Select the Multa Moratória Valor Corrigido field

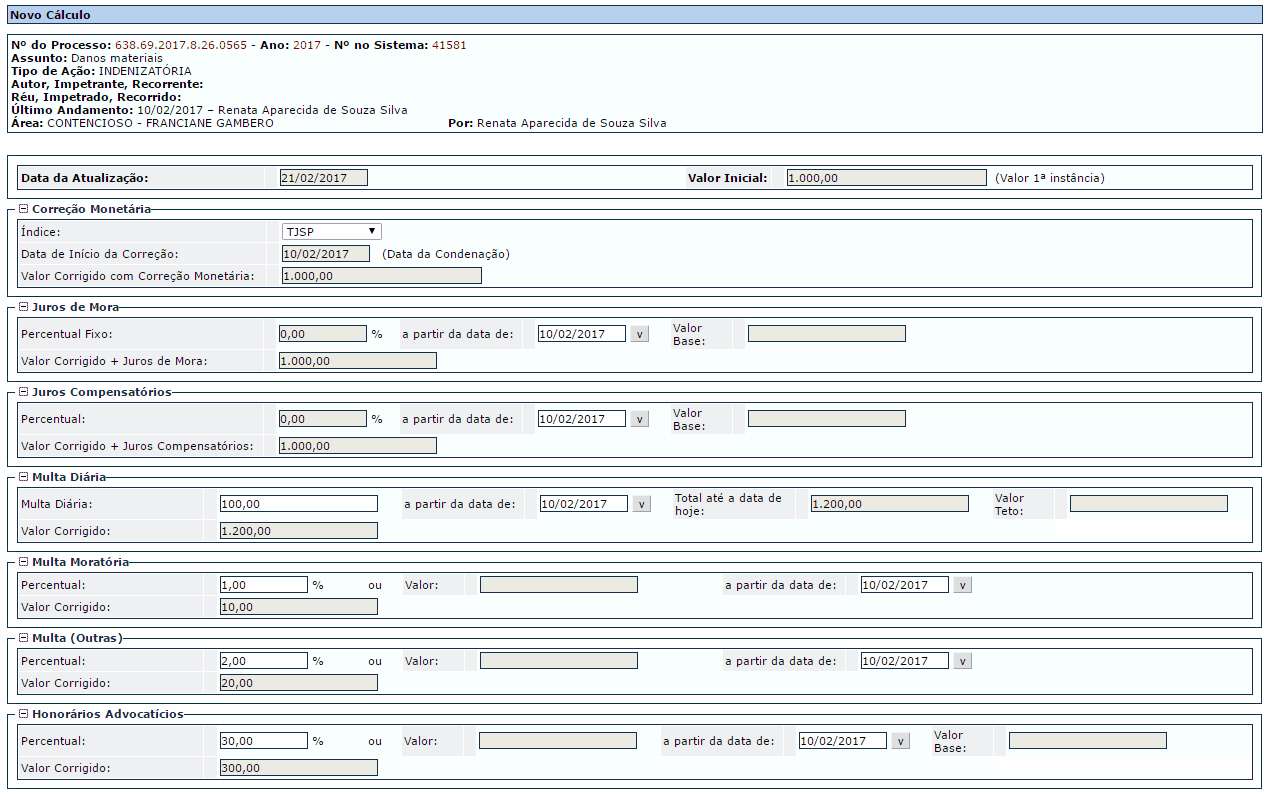(x=299, y=607)
